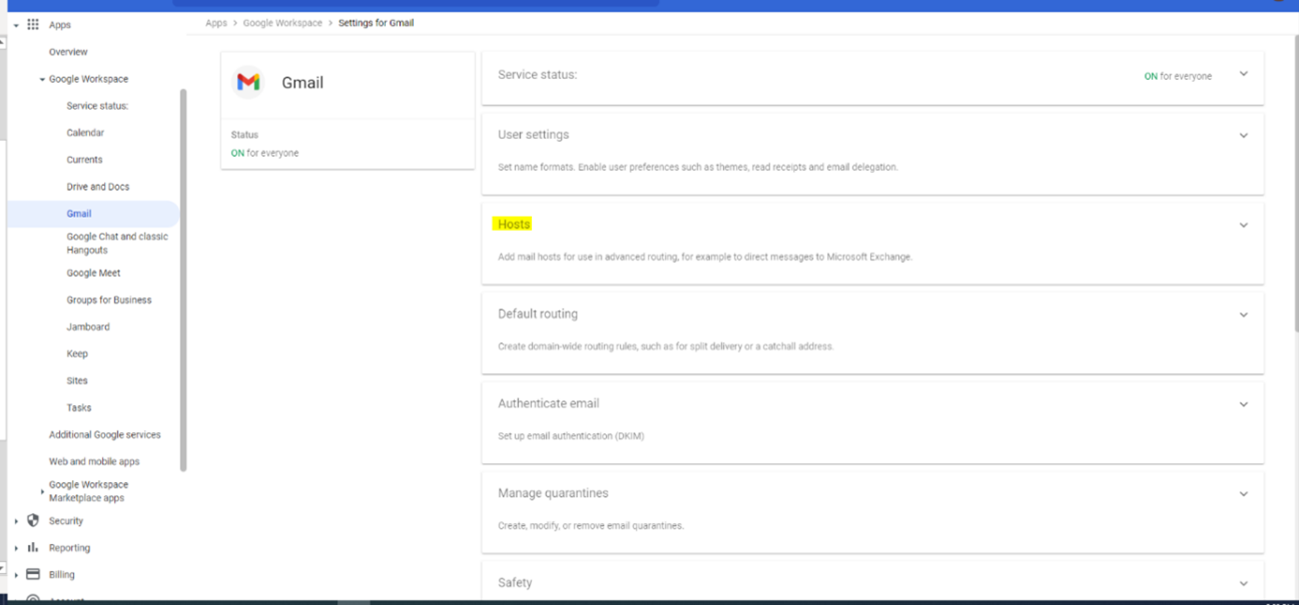Select Jamboard in the apps list
Viewport: 1299px width, 605px height.
tap(89, 326)
